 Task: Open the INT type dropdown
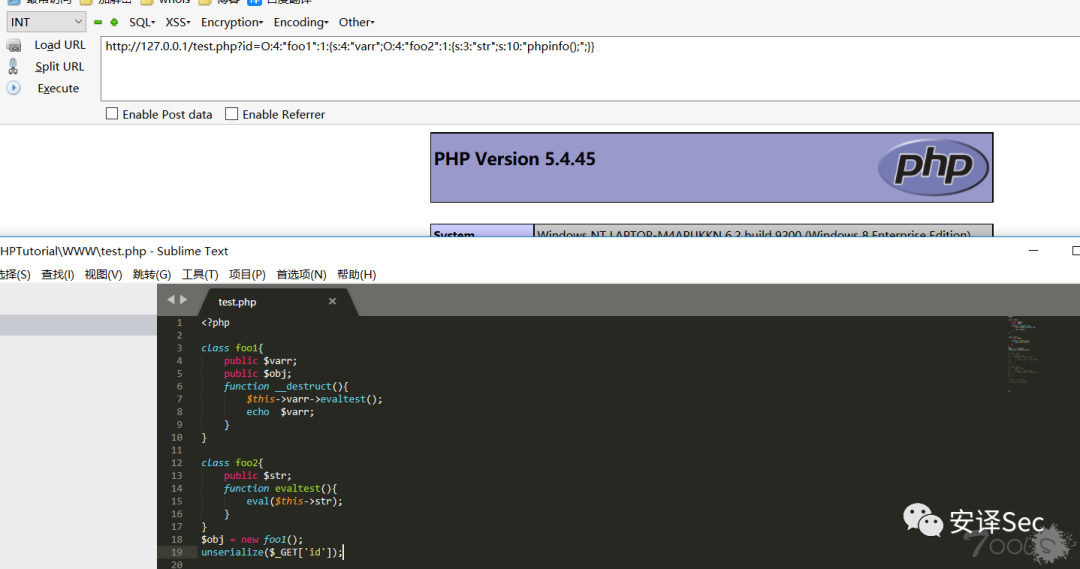(x=46, y=22)
